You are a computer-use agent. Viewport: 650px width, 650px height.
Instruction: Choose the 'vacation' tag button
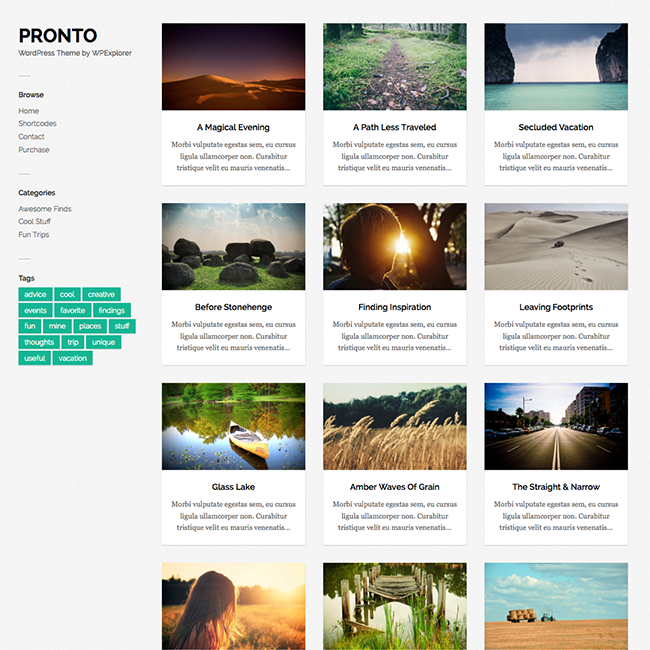73,358
